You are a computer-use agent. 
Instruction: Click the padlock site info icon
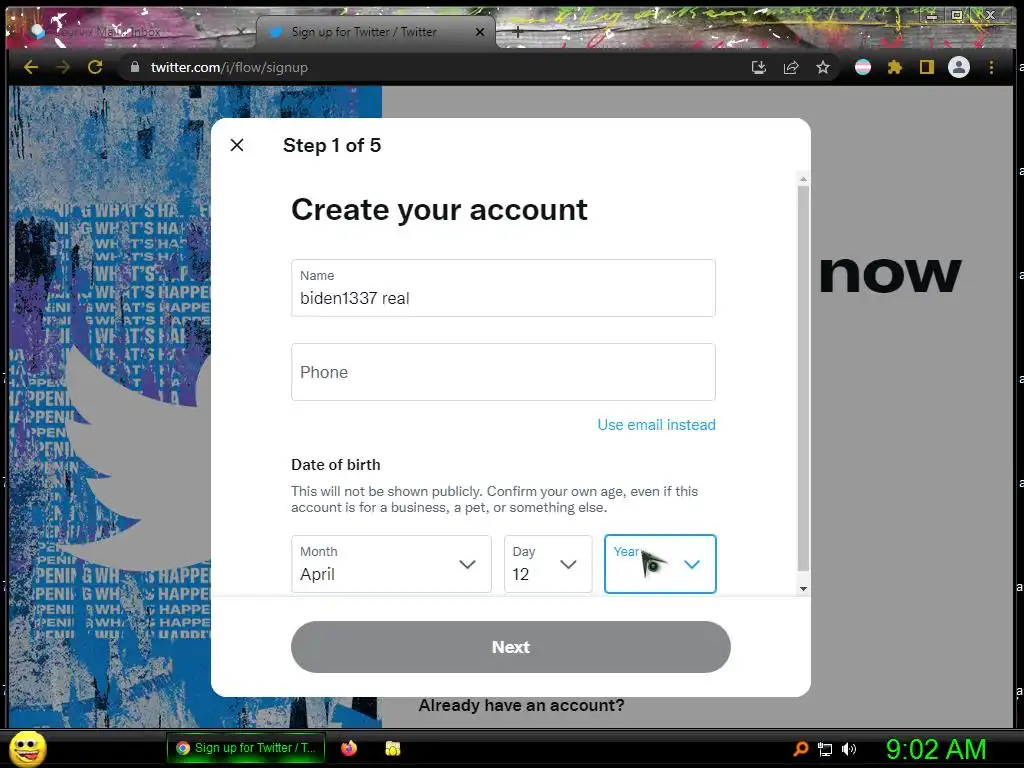click(135, 67)
